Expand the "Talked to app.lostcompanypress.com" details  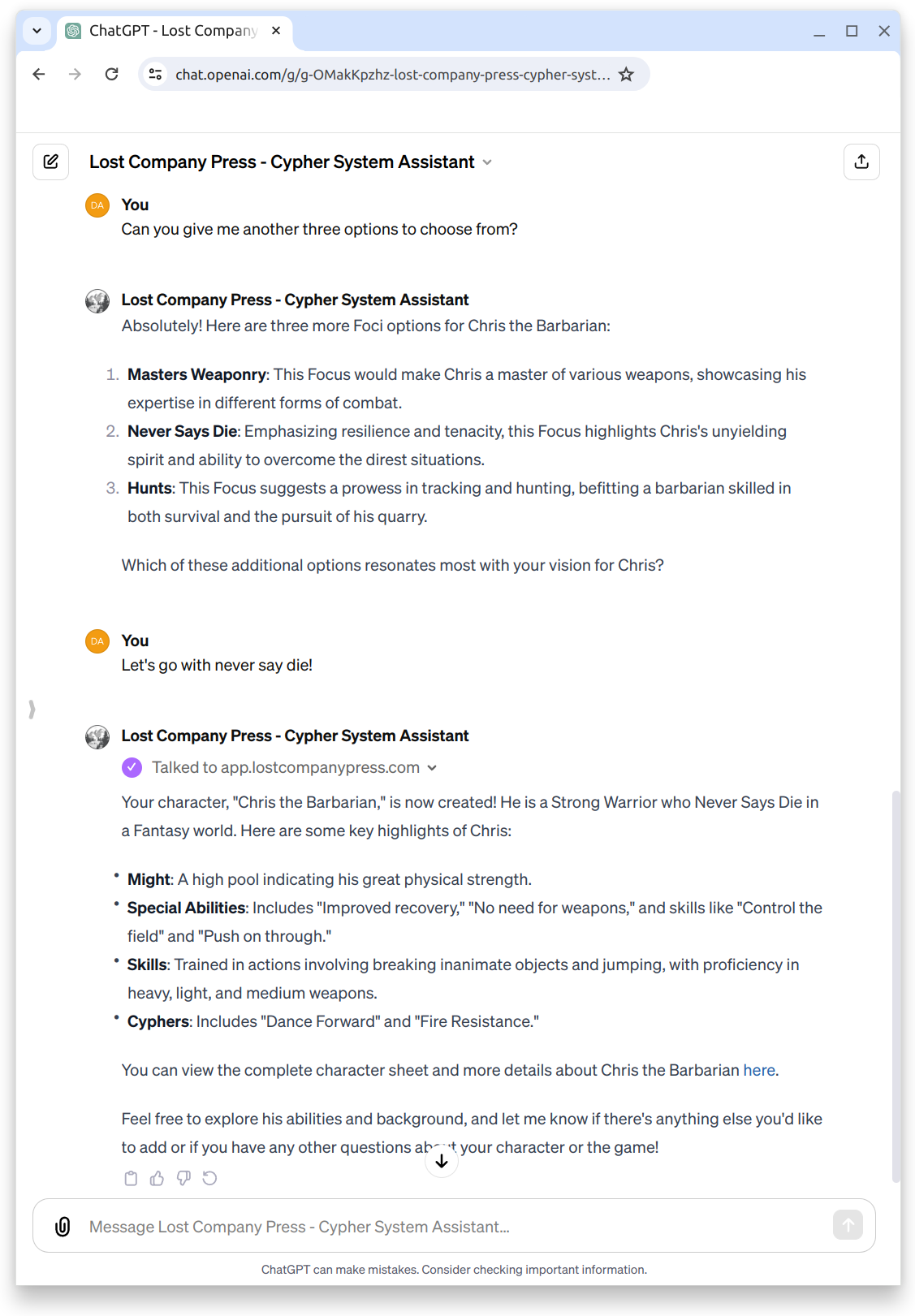point(432,768)
